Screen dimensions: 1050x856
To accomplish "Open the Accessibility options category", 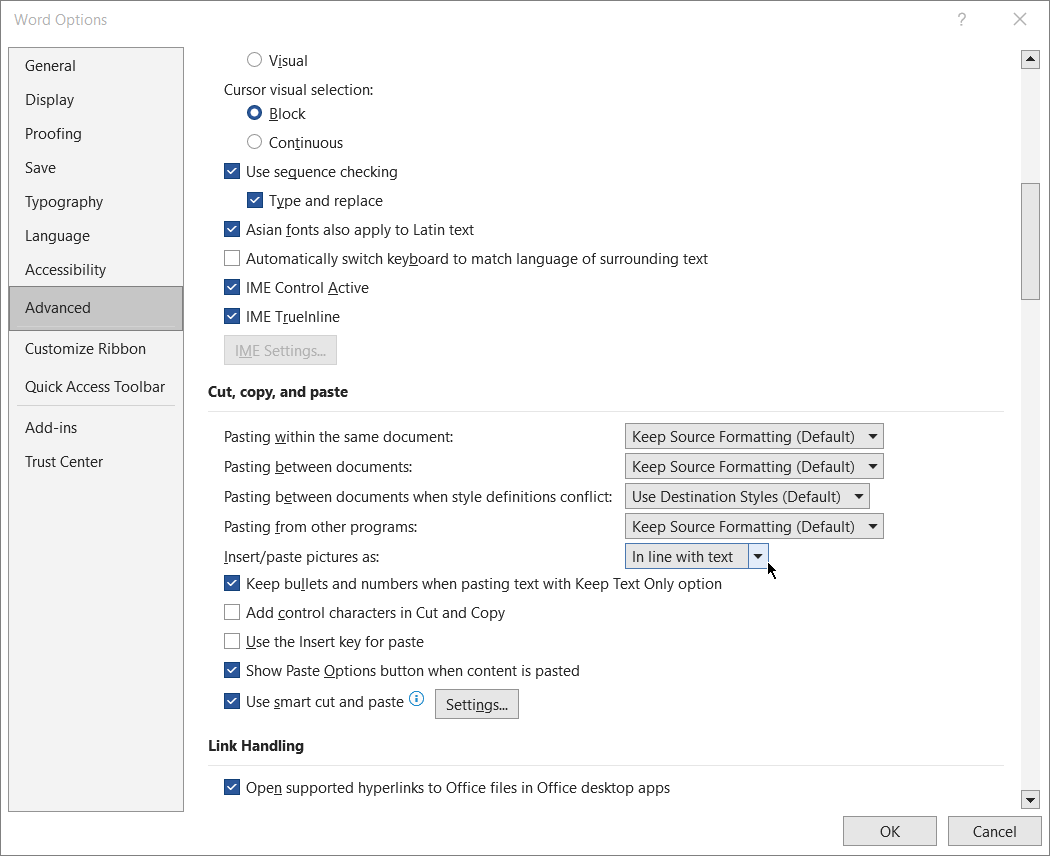I will (x=96, y=270).
